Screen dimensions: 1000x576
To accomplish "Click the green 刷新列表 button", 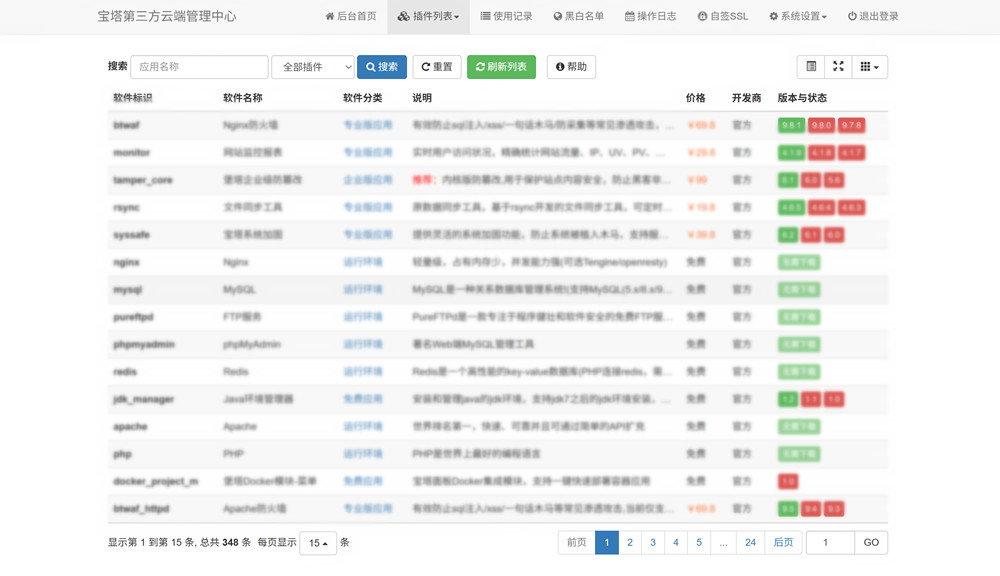I will pos(501,67).
